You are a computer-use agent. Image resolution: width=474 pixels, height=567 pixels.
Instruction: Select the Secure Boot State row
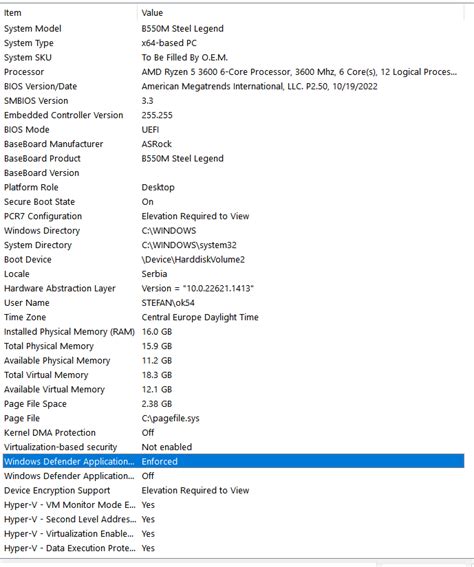(x=233, y=202)
